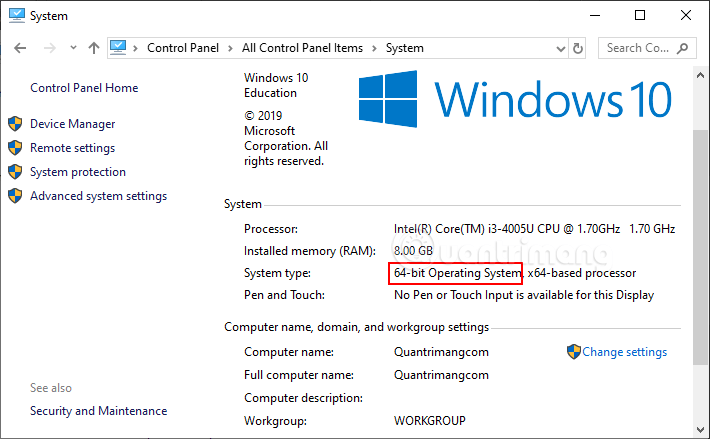This screenshot has width=710, height=439.
Task: Click the No Pen or Touch Input text
Action: coord(524,295)
